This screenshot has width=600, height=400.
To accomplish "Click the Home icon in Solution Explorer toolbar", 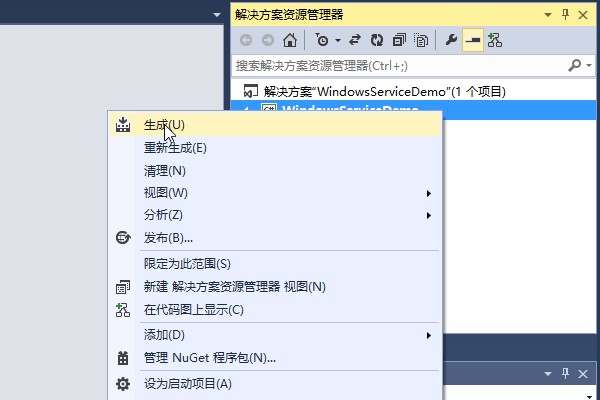I will coord(290,40).
